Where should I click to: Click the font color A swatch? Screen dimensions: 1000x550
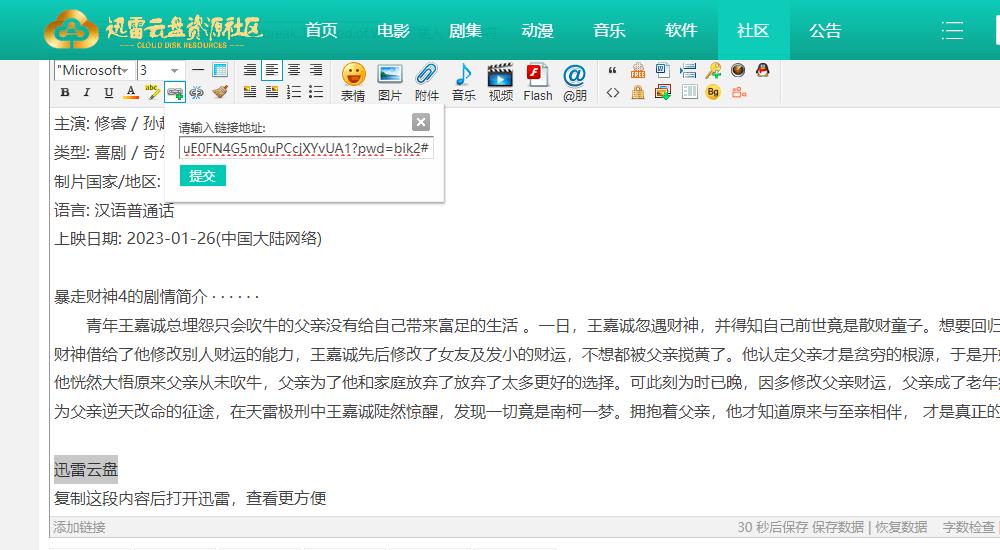(x=131, y=92)
